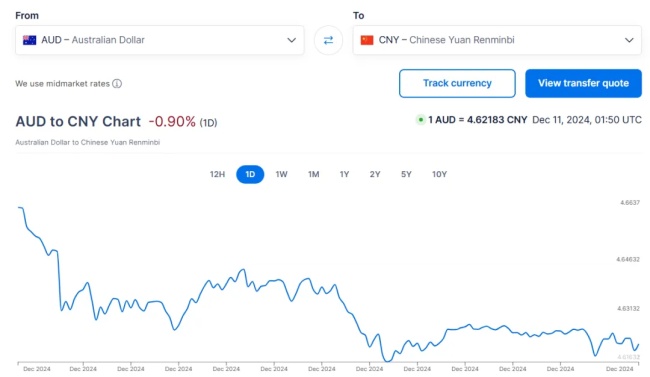
Task: Expand the AUD currency dropdown arrow
Action: [x=291, y=40]
